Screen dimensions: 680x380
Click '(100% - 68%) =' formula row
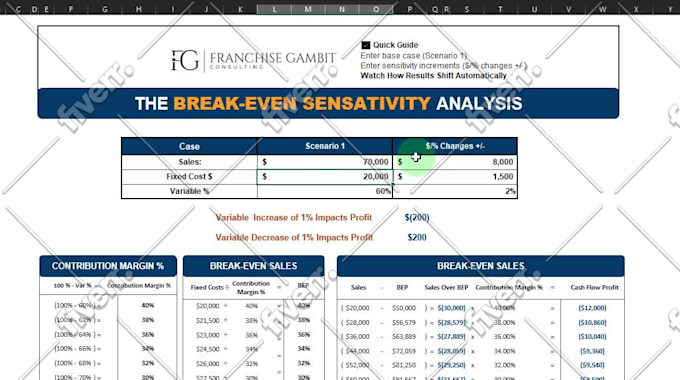tap(77, 363)
